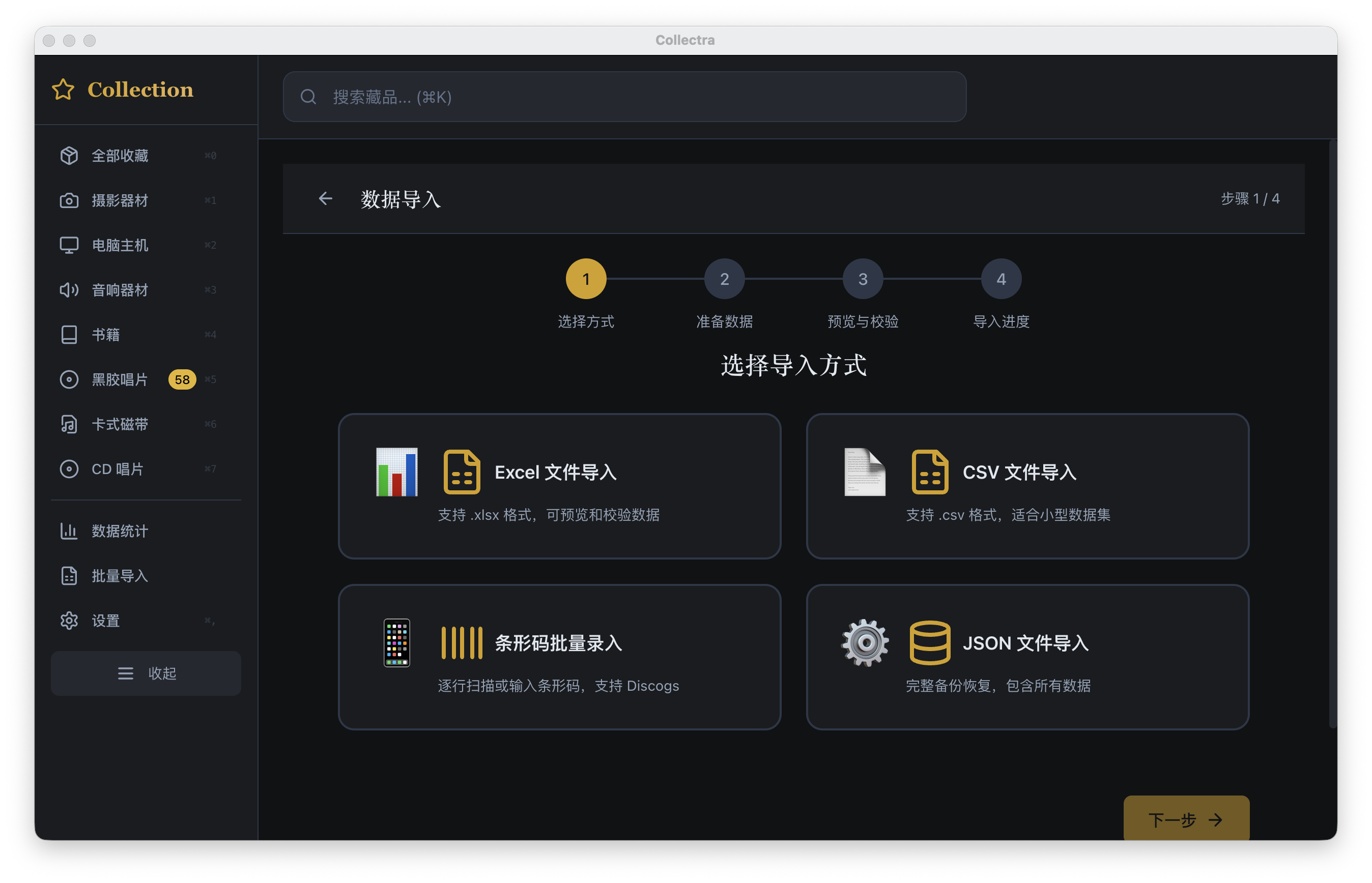Click the 58 badge on 黑胶唱片
Screen dimensions: 1372x883
click(x=182, y=379)
